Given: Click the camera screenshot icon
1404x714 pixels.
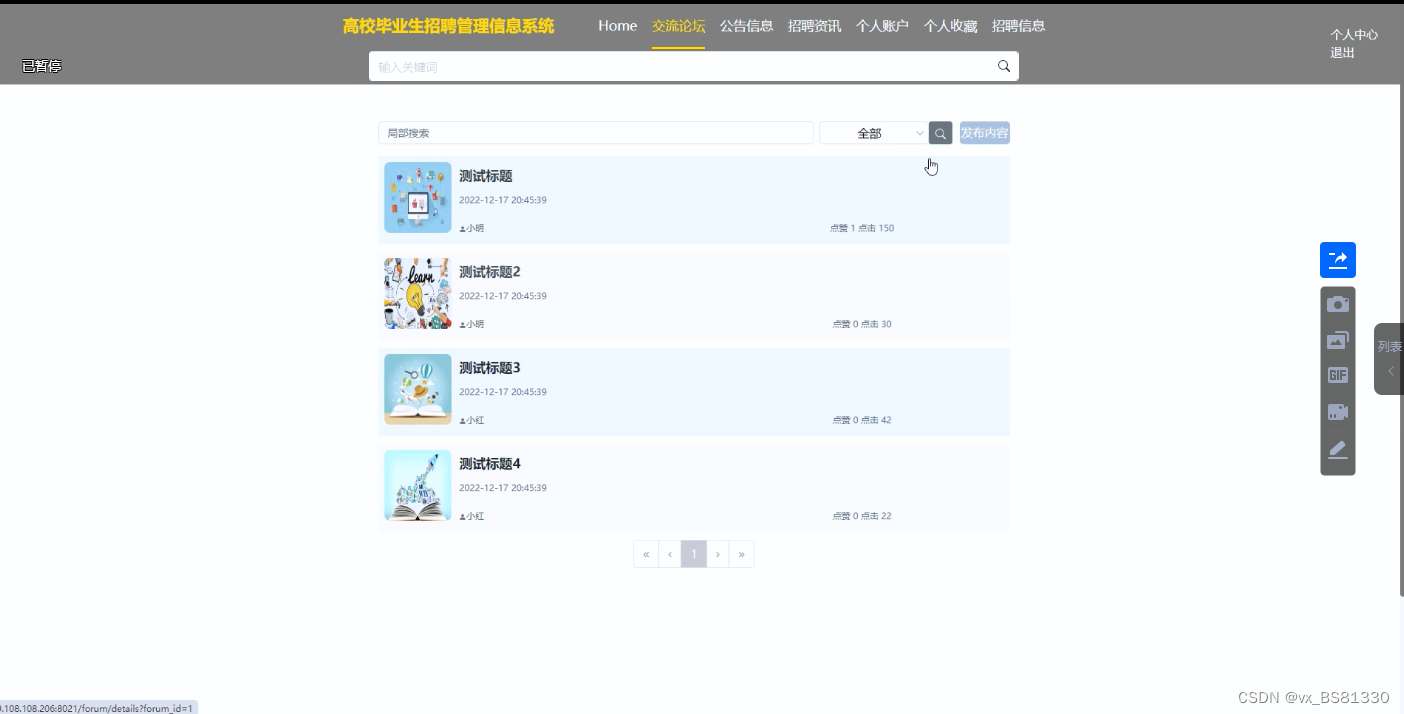Looking at the screenshot, I should [x=1338, y=304].
